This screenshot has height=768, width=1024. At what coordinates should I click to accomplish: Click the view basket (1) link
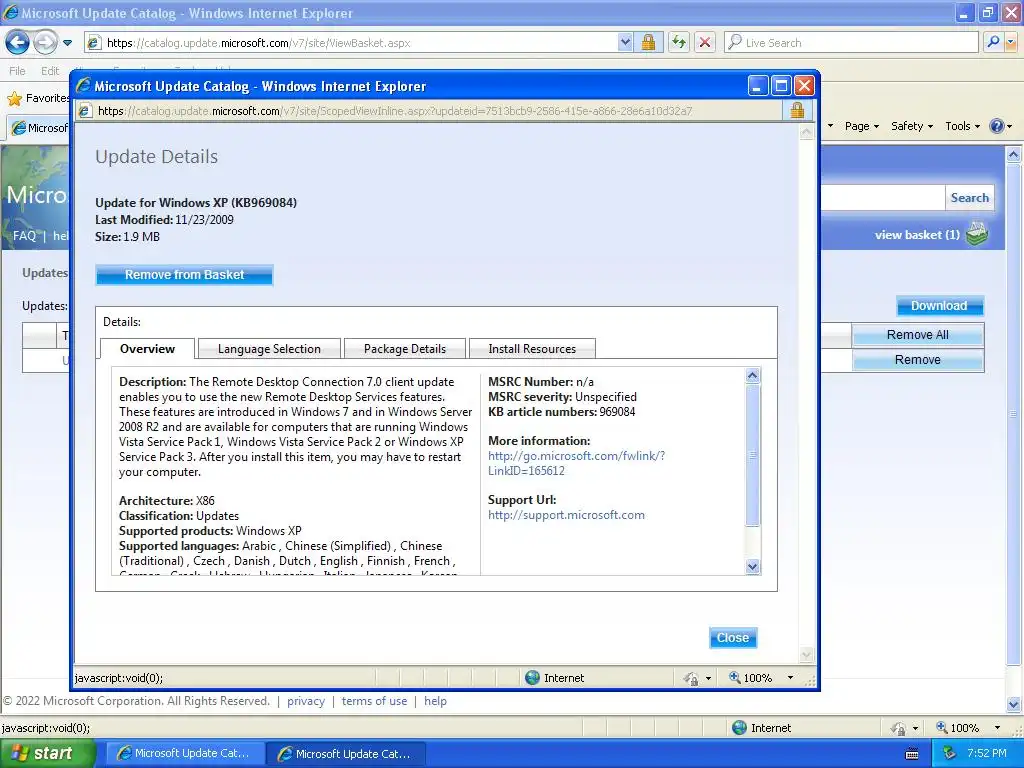pos(917,235)
